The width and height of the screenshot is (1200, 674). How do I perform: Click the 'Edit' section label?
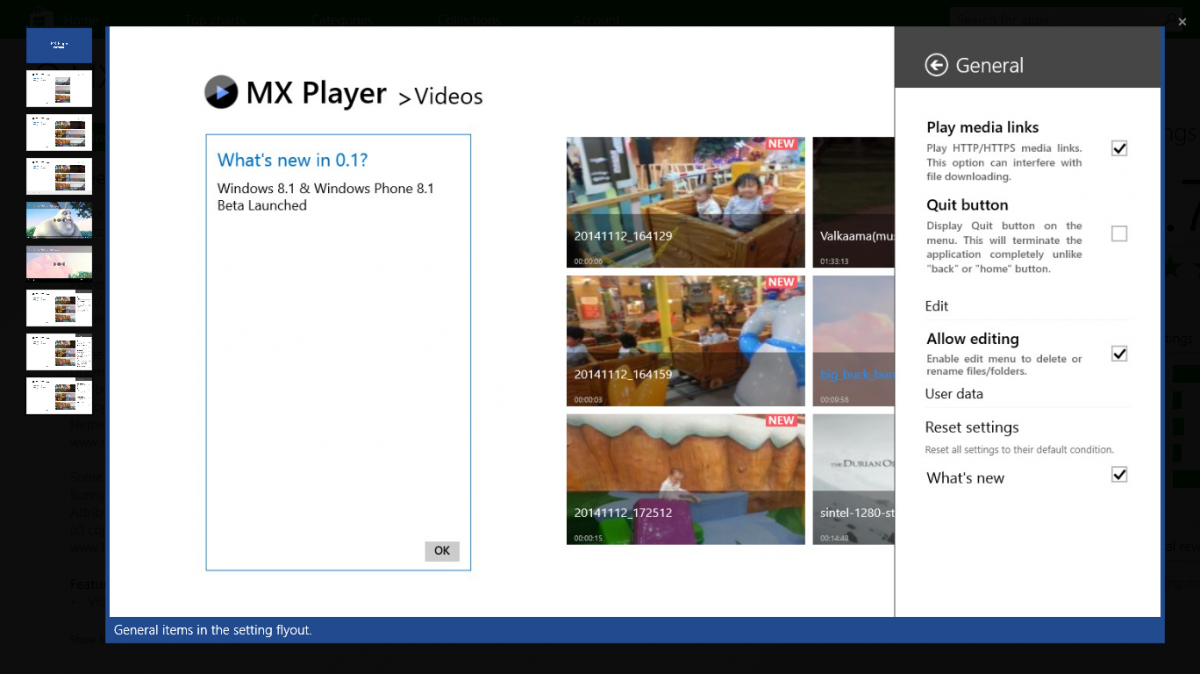[937, 306]
